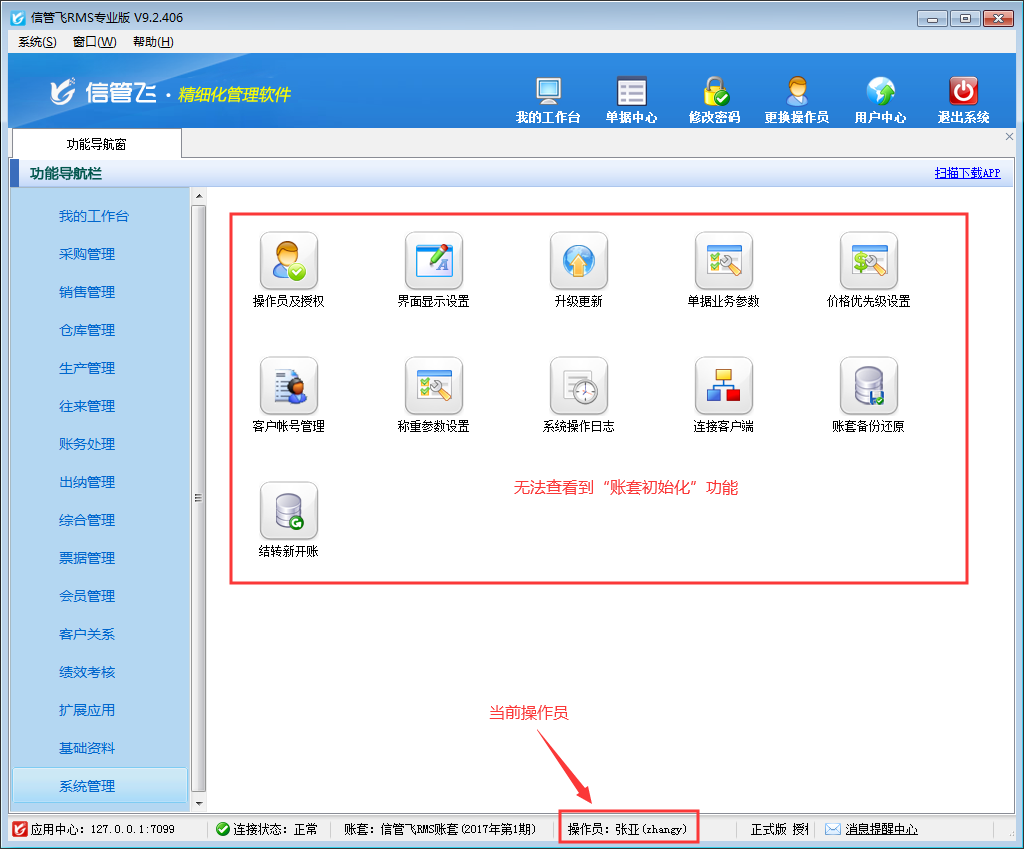Open the 帮助(H) menu
Viewport: 1024px width, 849px height.
click(153, 41)
